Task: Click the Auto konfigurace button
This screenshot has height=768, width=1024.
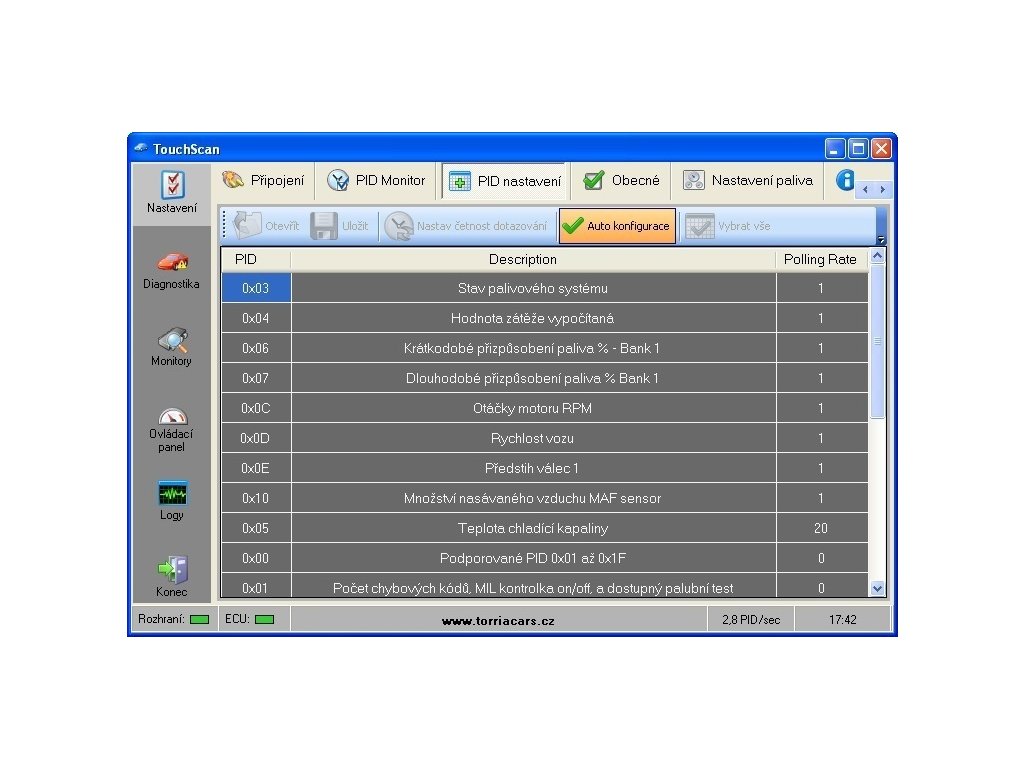Action: point(617,226)
